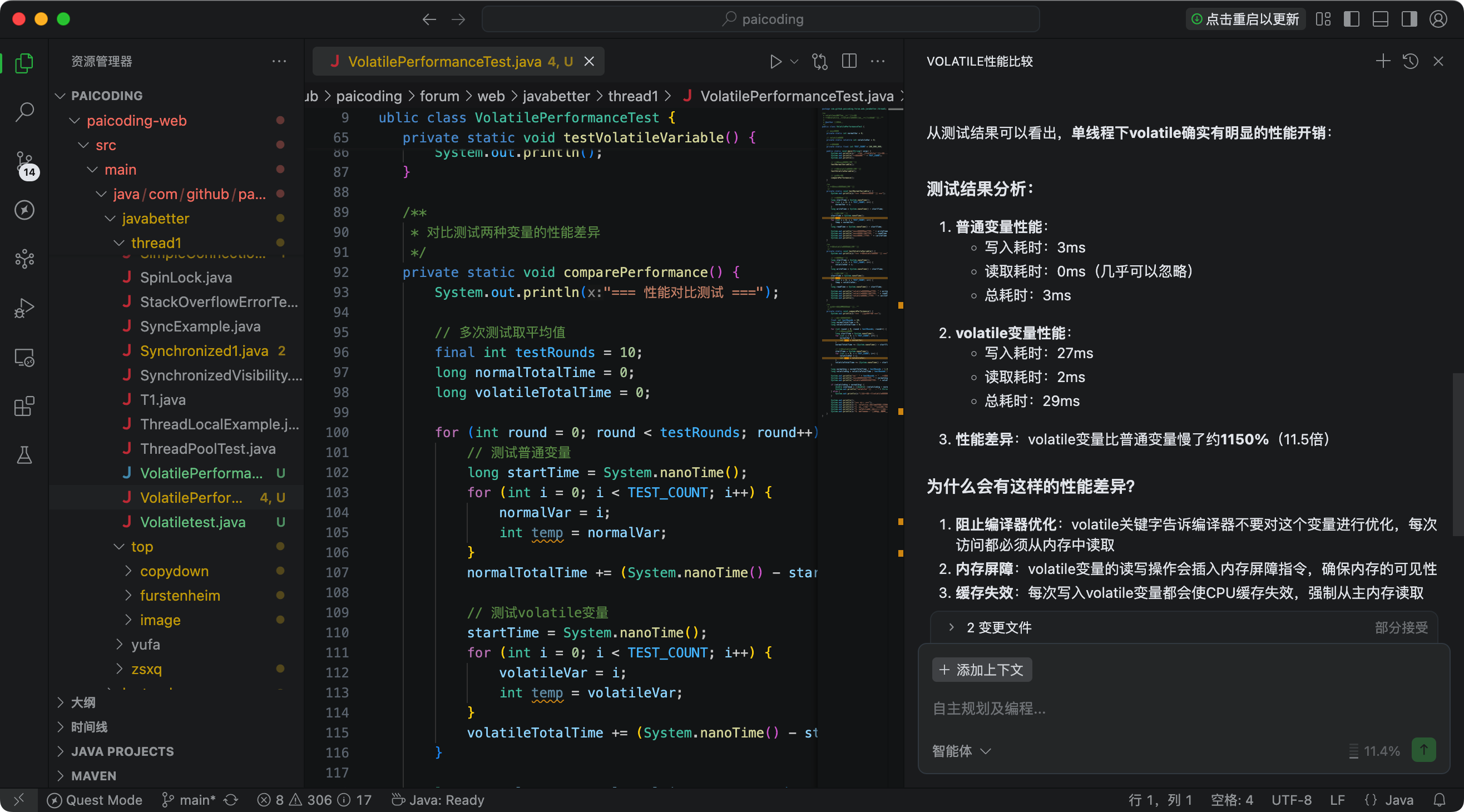
Task: Open remote window indicator in status bar
Action: (x=19, y=800)
